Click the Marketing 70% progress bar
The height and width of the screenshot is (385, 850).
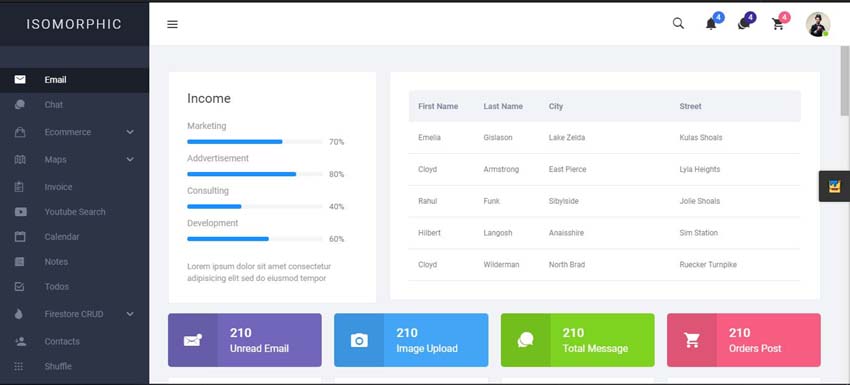click(255, 142)
